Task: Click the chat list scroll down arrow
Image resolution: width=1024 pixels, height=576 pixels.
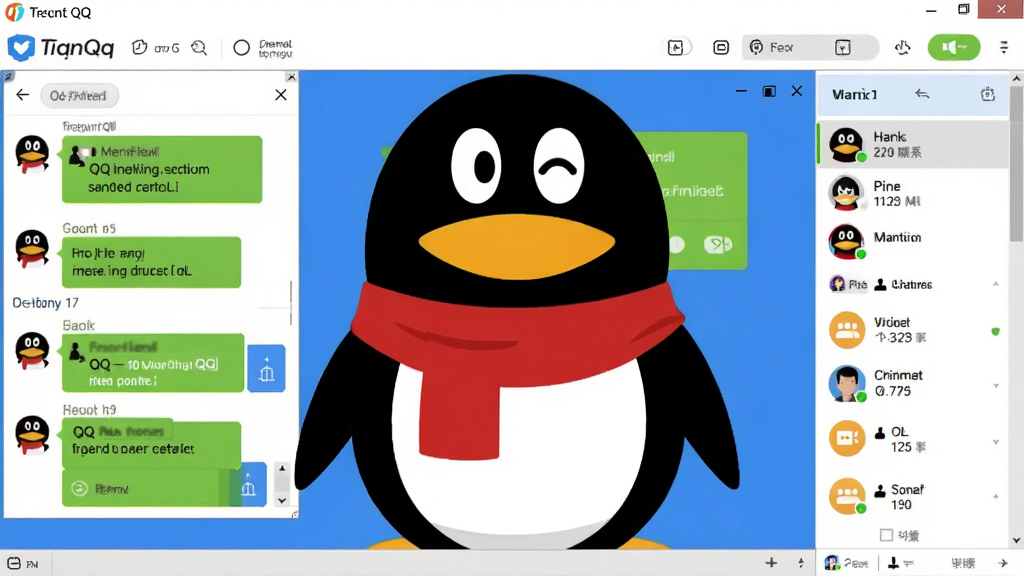Action: pyautogui.click(x=282, y=501)
